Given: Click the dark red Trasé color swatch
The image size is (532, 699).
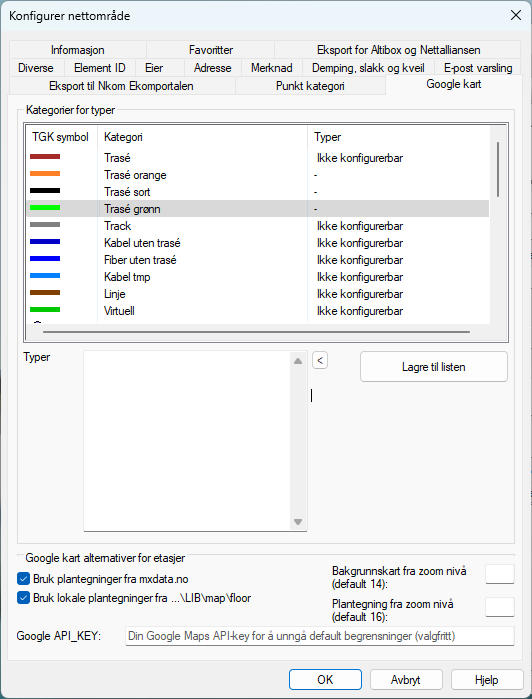Looking at the screenshot, I should tap(45, 156).
